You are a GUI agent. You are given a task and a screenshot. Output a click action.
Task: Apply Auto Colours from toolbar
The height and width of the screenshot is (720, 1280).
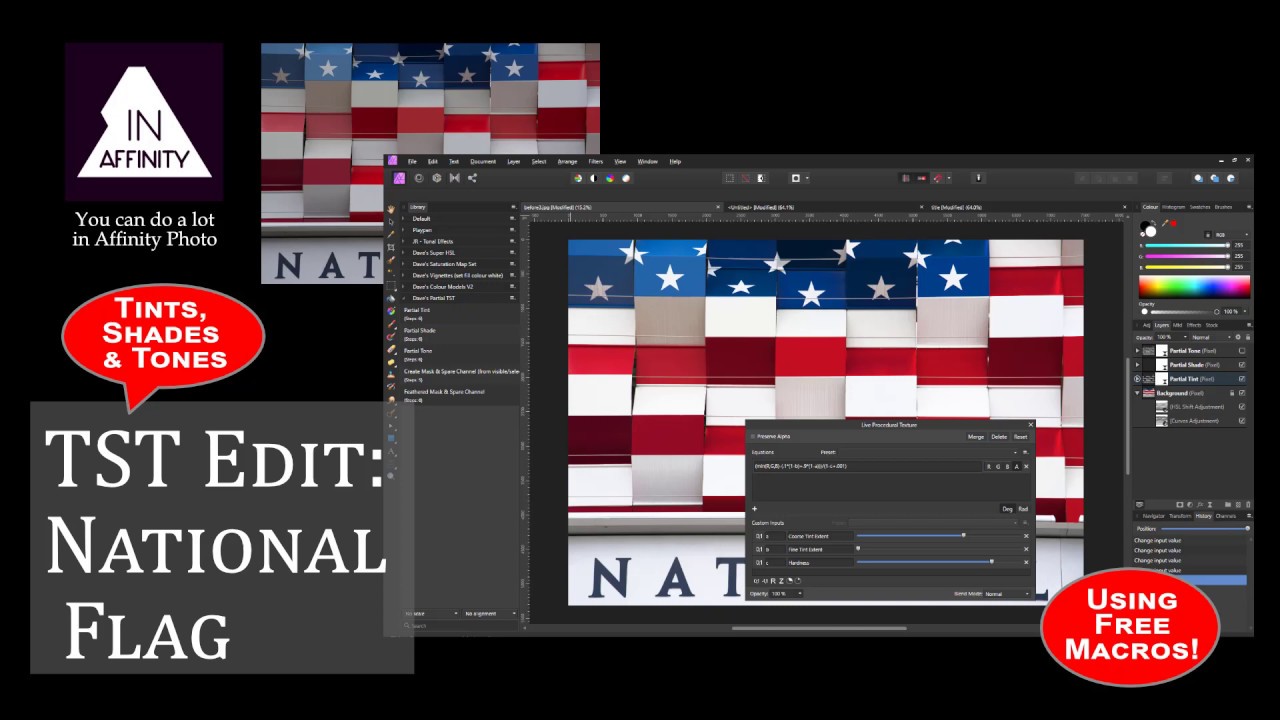coord(610,178)
